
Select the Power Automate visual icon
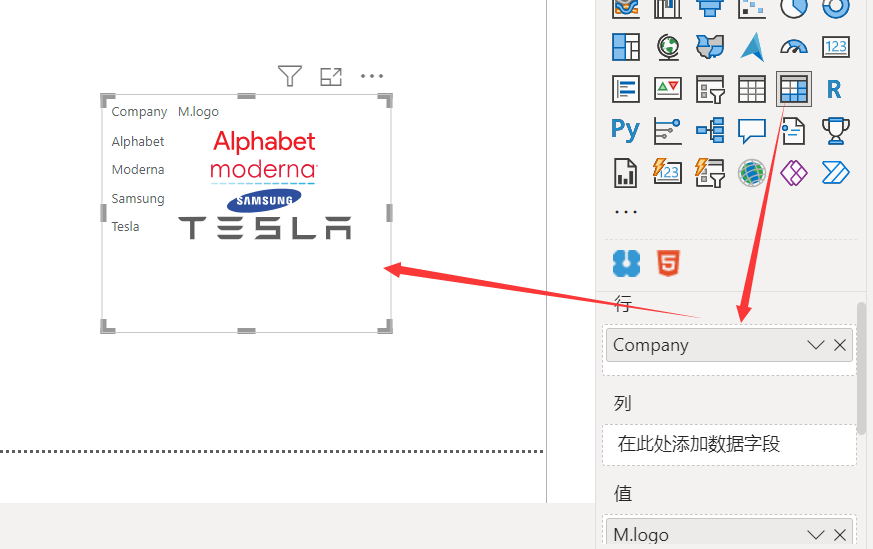pyautogui.click(x=836, y=173)
